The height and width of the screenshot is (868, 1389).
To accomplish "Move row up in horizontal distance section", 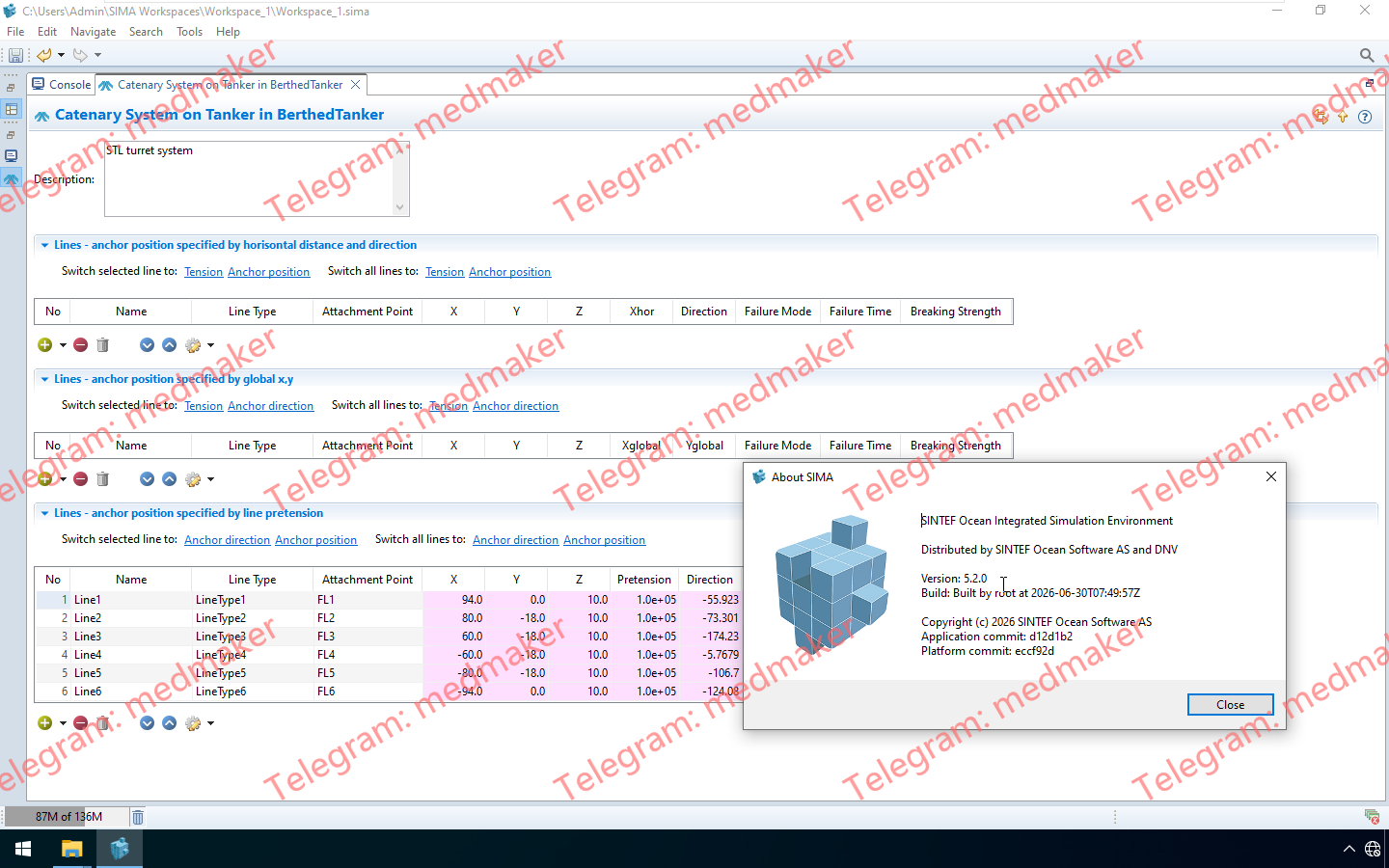I will (x=169, y=345).
